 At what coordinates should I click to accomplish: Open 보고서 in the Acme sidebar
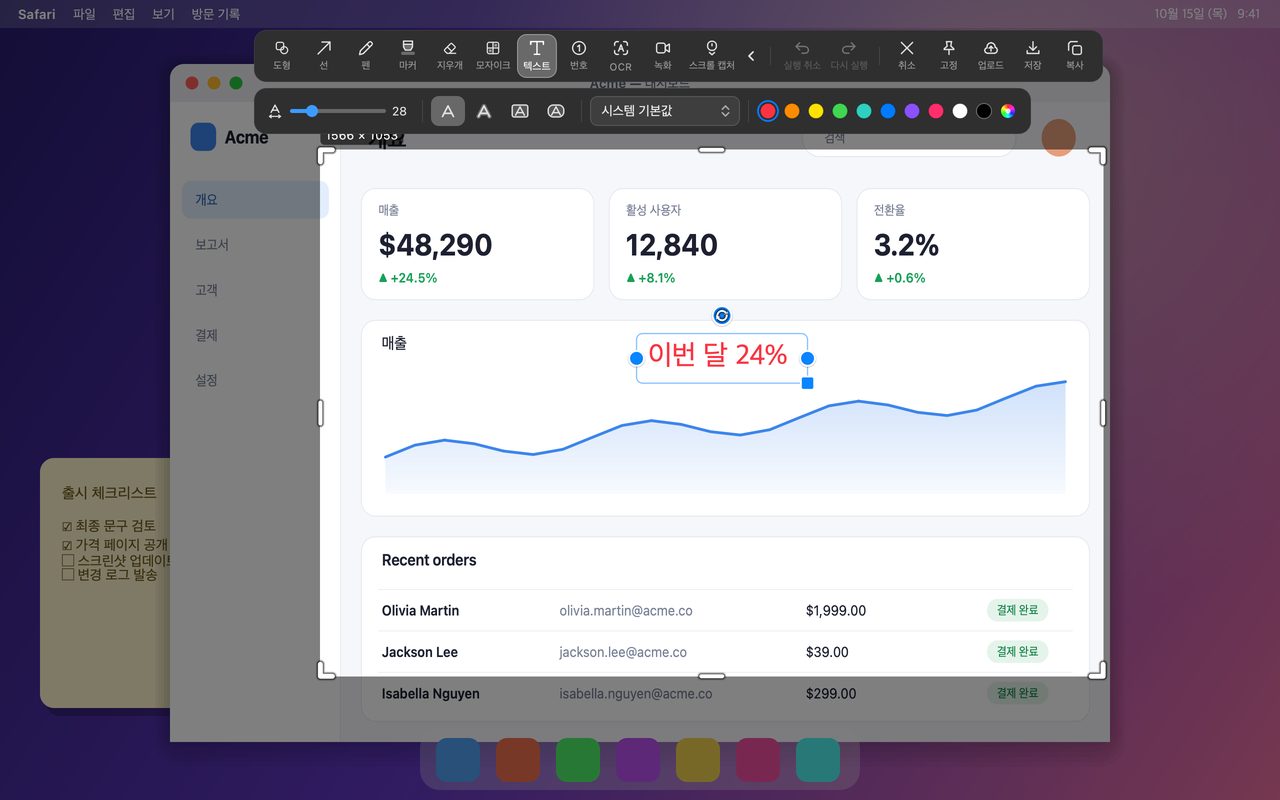pyautogui.click(x=255, y=244)
